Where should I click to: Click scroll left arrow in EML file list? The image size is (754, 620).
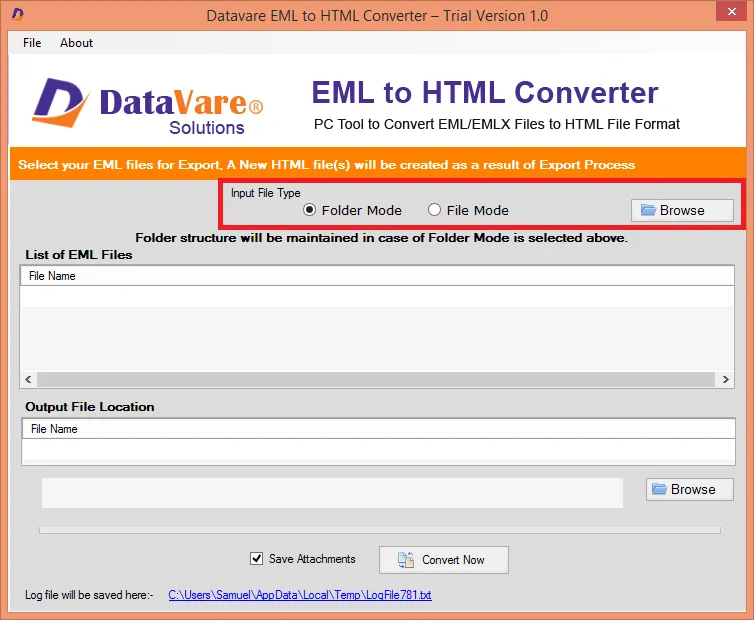pos(28,380)
